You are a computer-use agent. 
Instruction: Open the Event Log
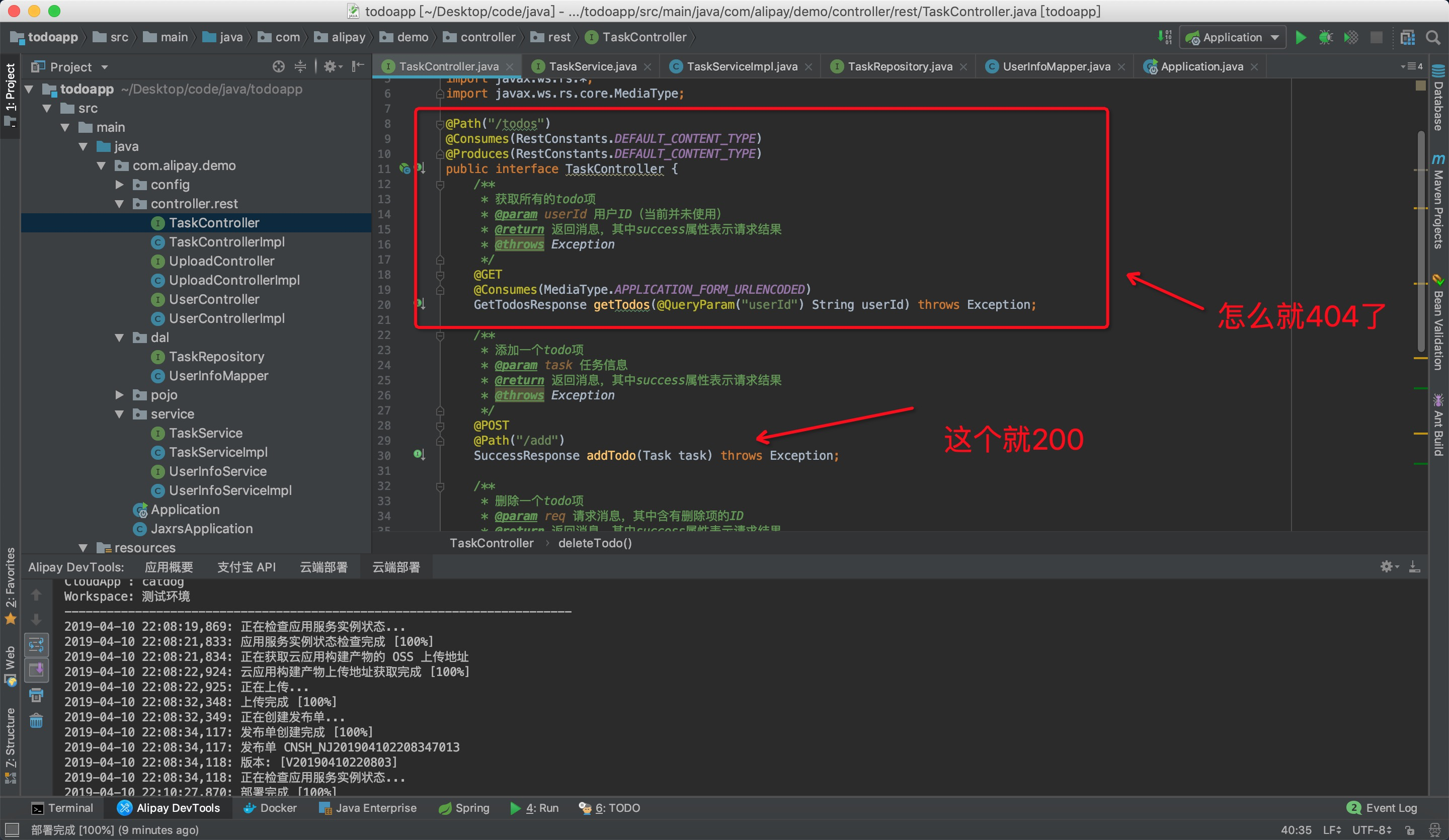tap(1382, 808)
